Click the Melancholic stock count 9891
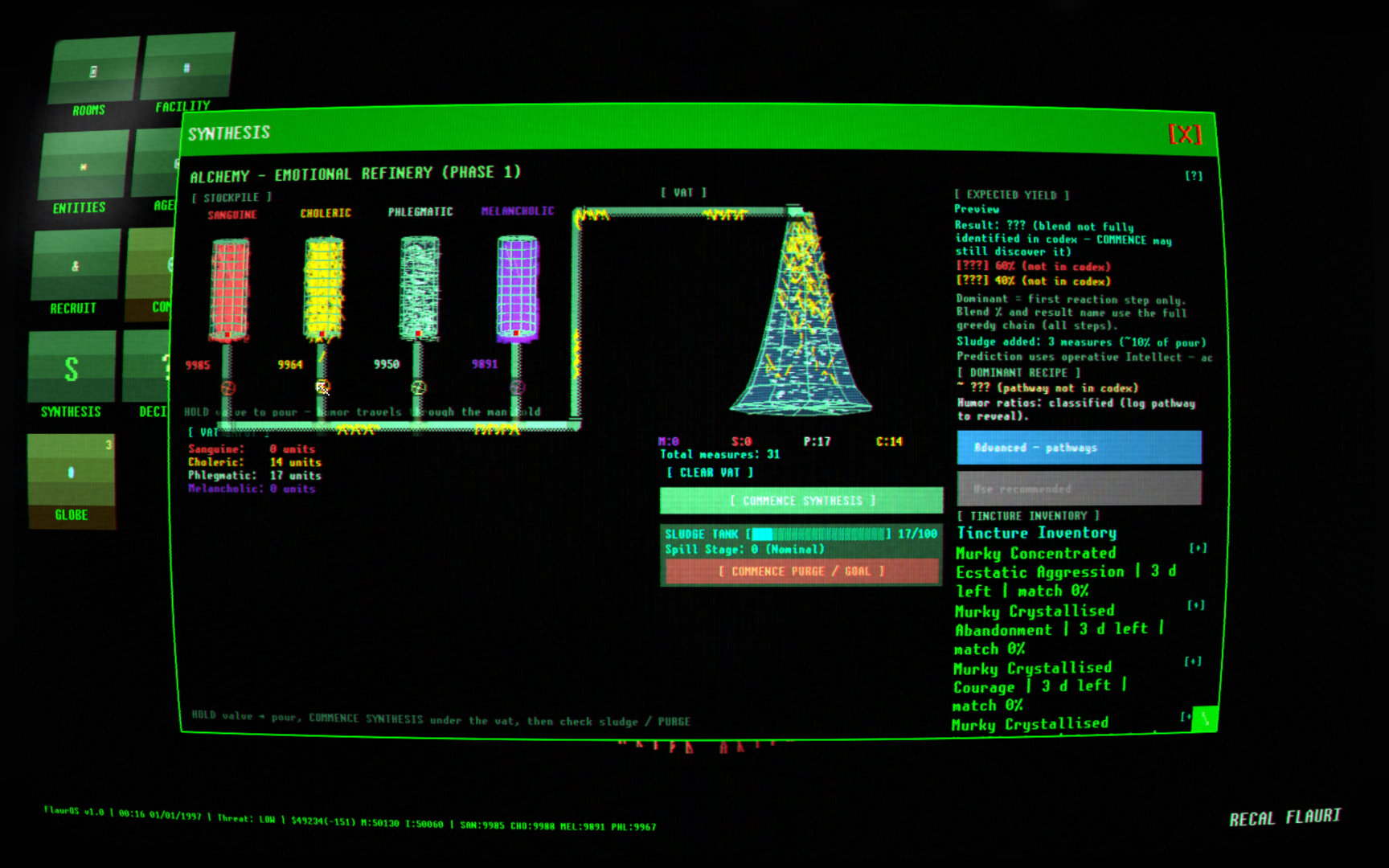The image size is (1389, 868). [x=485, y=364]
